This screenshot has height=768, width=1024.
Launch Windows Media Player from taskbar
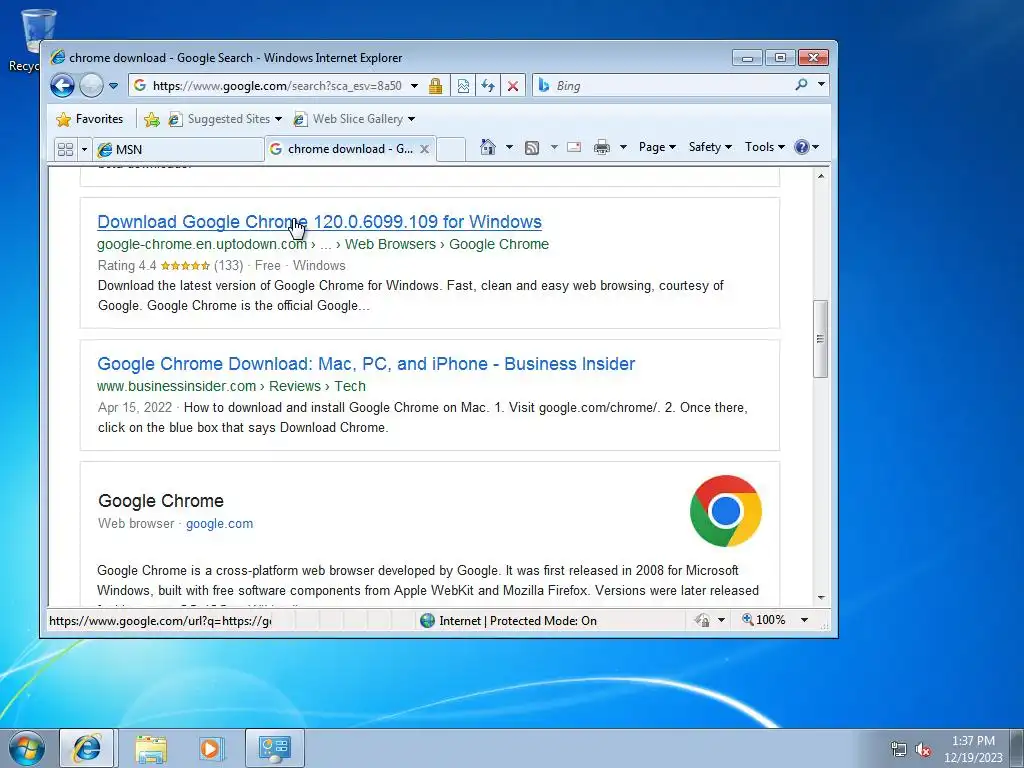click(212, 748)
